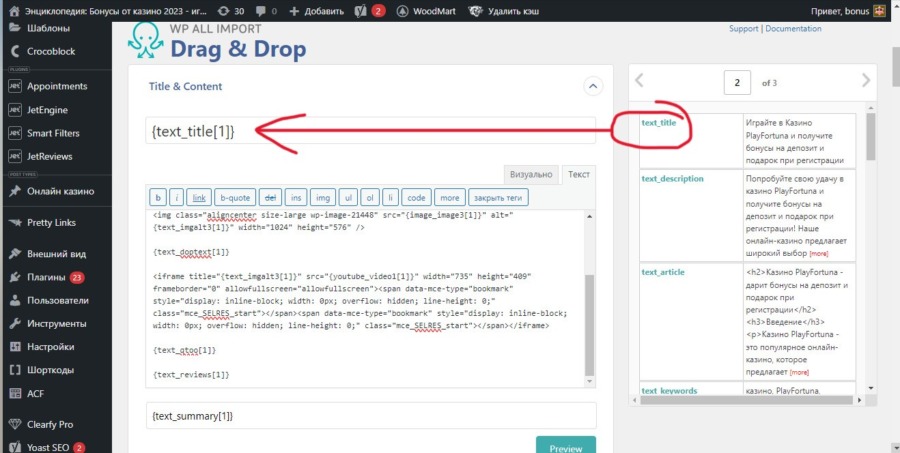Screen dimensions: 900x453
Task: Go to previous record with left arrow
Action: (x=639, y=80)
